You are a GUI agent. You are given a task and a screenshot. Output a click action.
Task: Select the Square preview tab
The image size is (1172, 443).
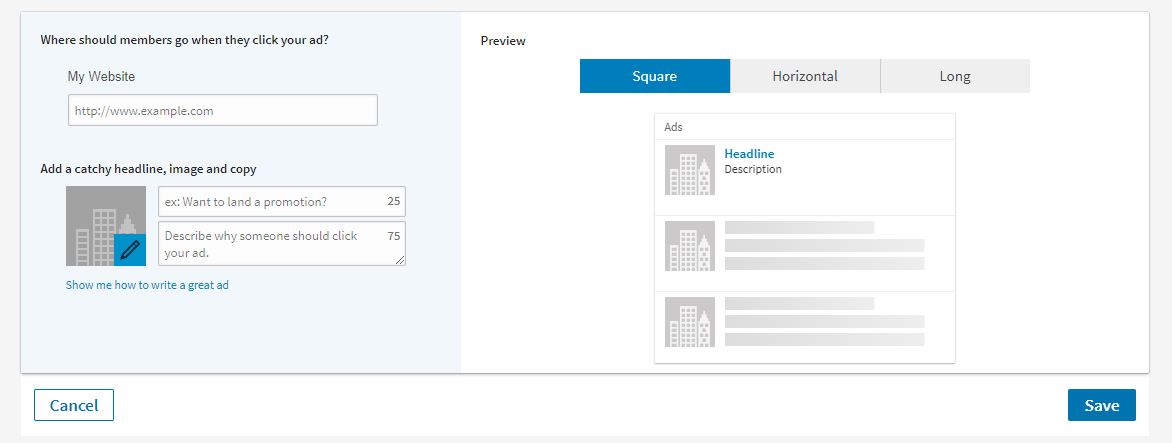pyautogui.click(x=655, y=76)
